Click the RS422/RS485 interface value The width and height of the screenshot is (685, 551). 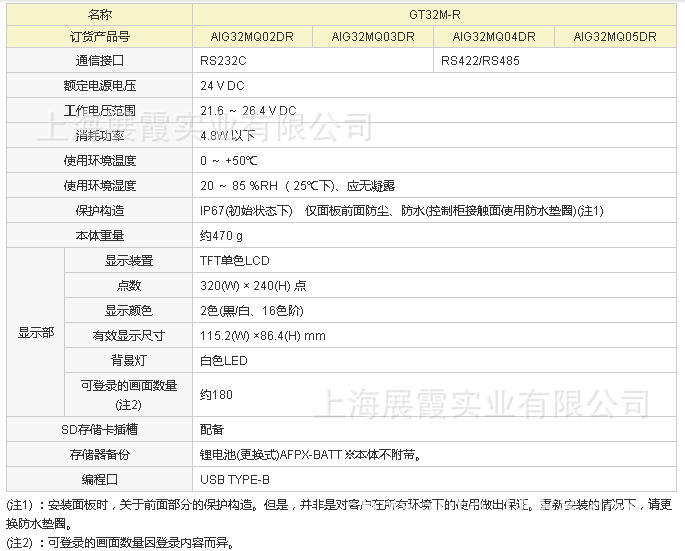[x=480, y=61]
